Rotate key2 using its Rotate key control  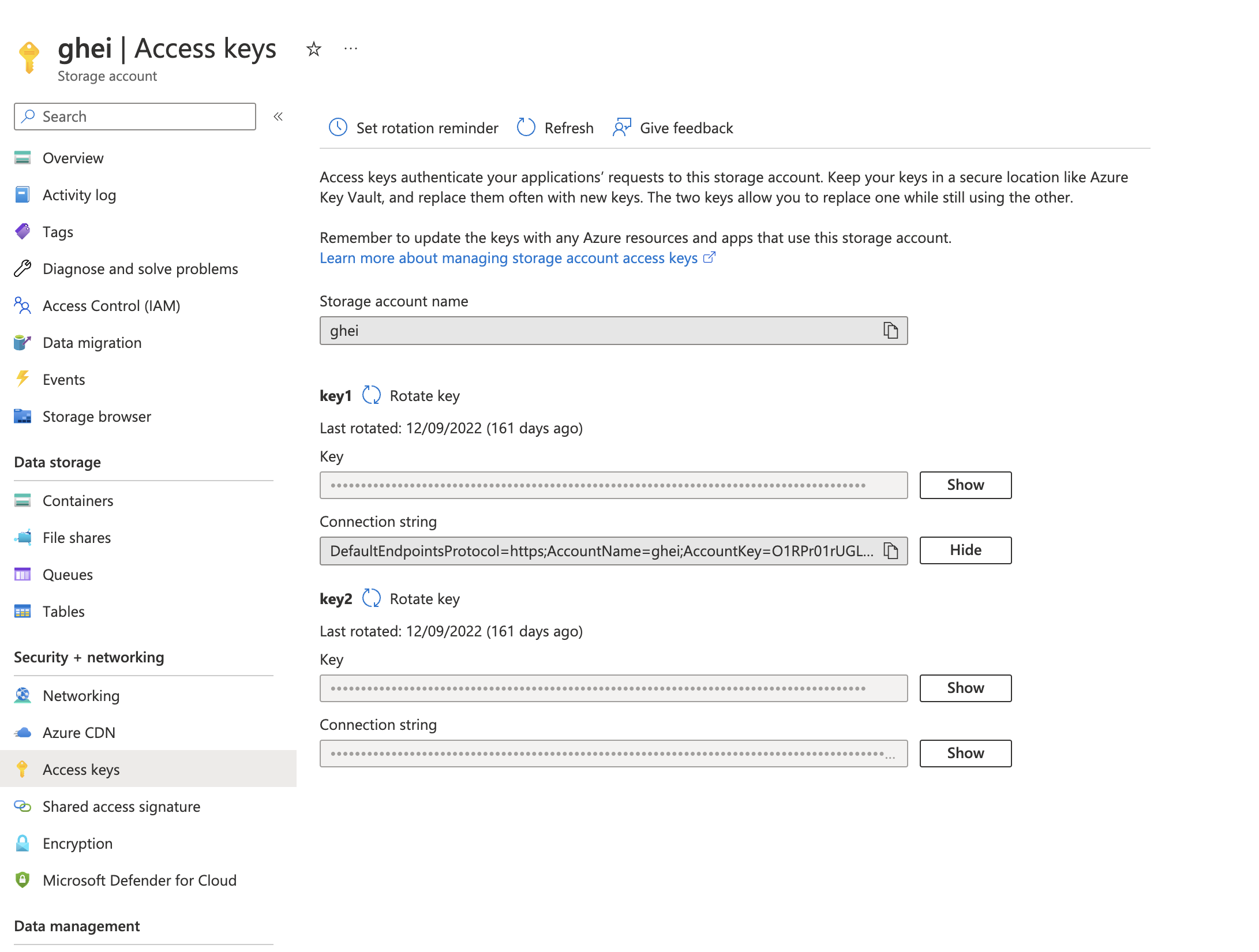click(x=372, y=598)
